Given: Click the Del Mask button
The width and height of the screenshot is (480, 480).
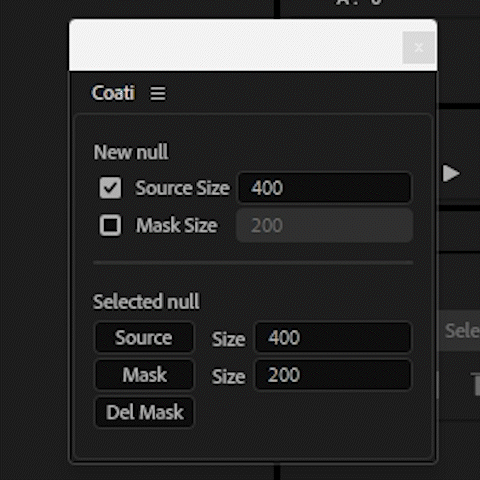Looking at the screenshot, I should 144,412.
